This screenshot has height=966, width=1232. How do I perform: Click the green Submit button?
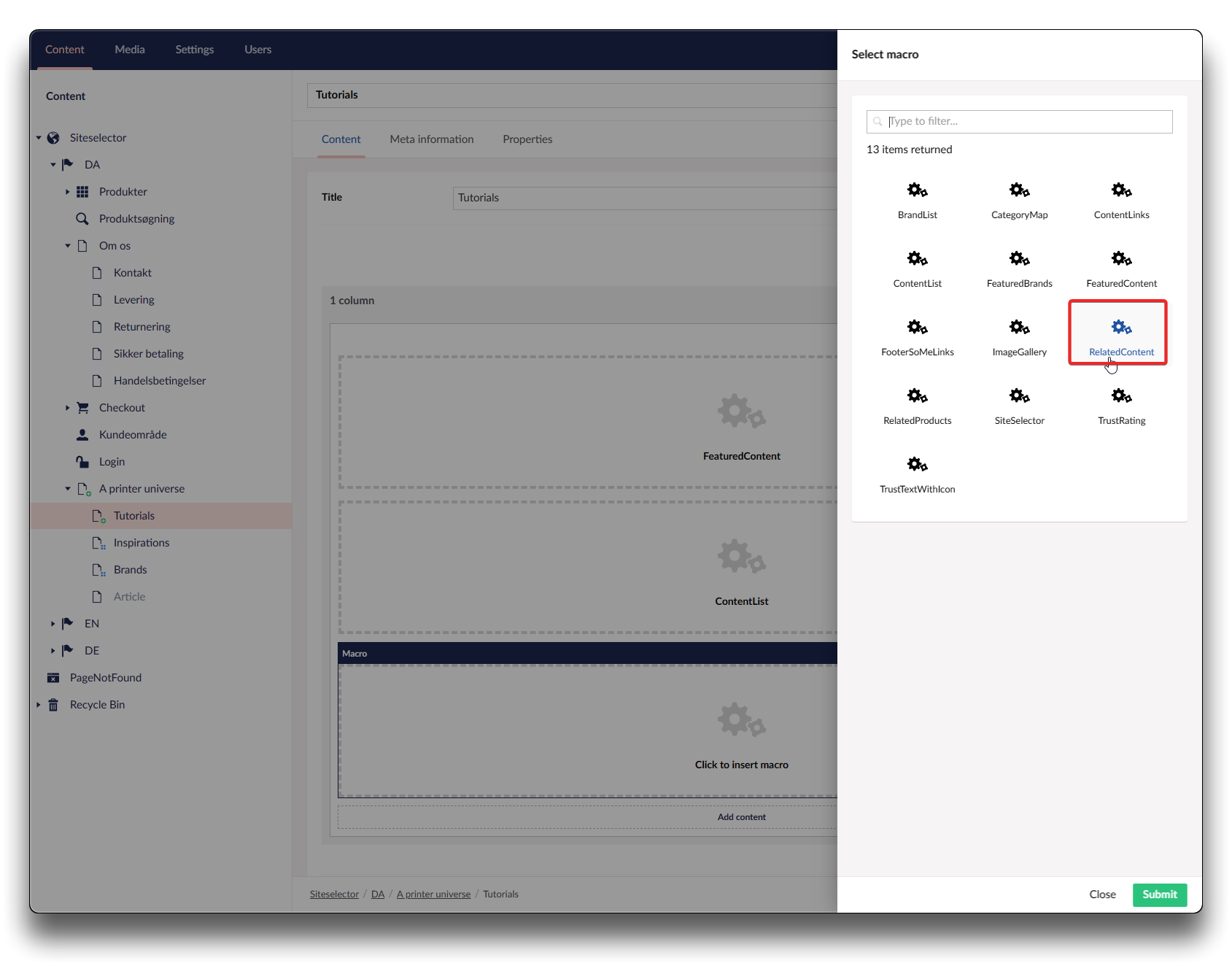(x=1159, y=894)
